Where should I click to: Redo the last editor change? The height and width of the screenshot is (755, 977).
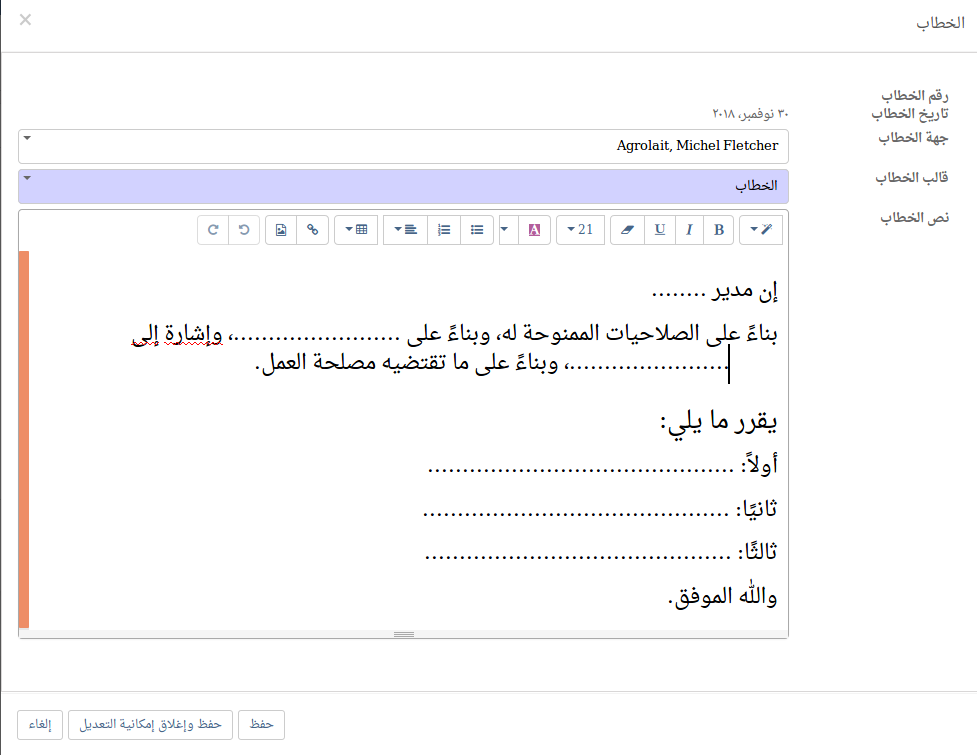point(213,230)
